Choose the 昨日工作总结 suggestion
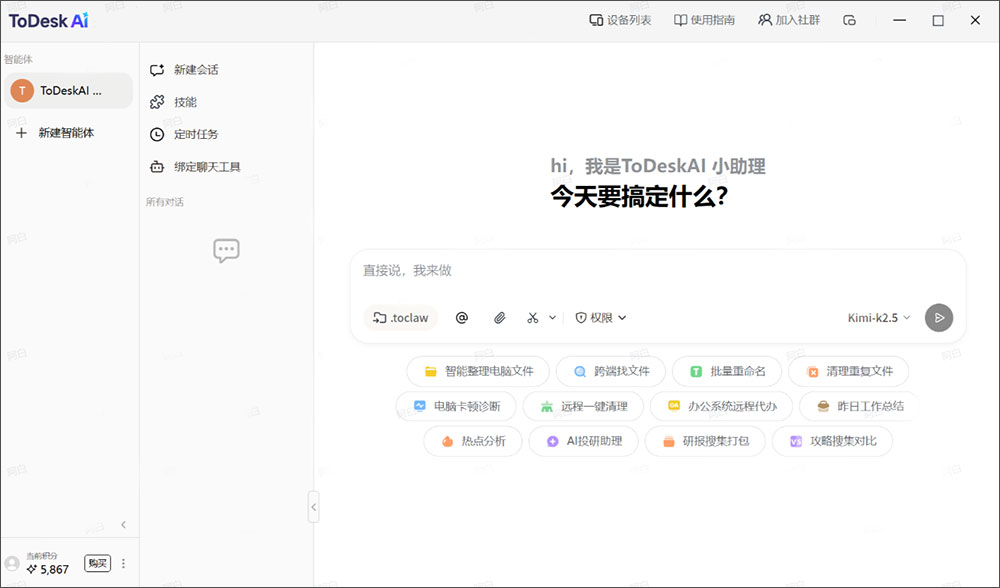 pos(860,406)
